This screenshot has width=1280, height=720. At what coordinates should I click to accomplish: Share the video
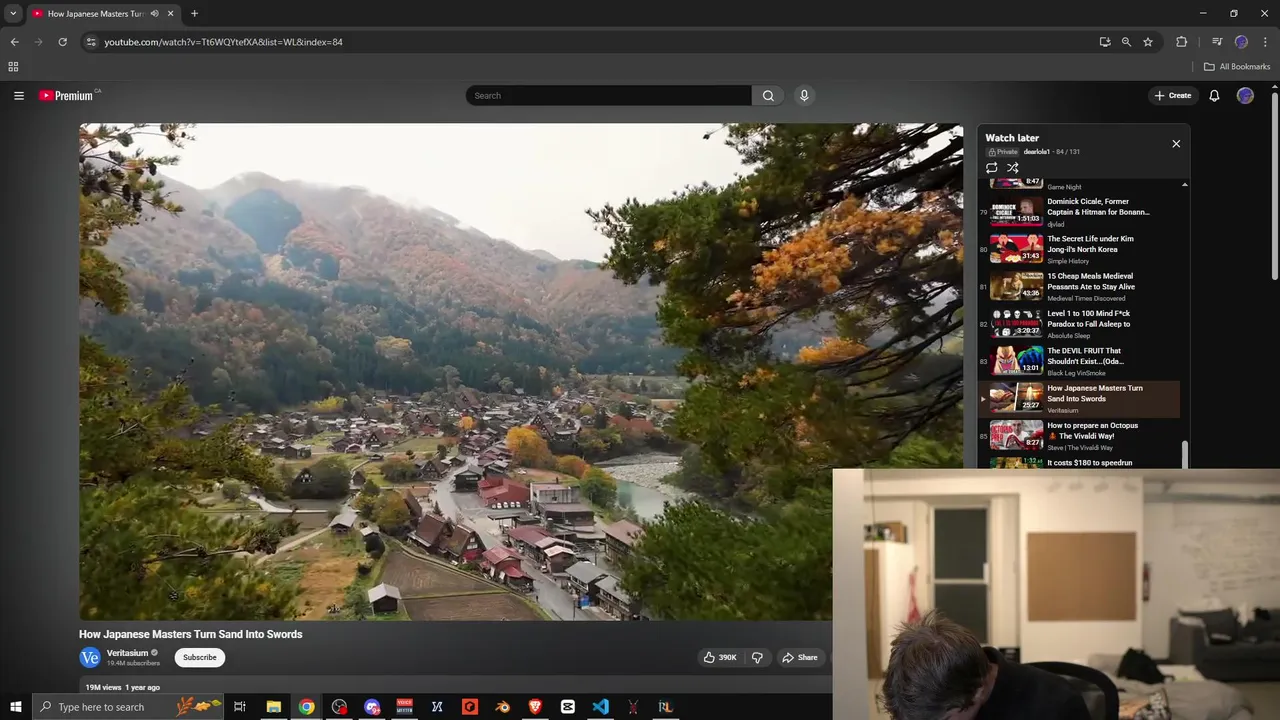(800, 657)
